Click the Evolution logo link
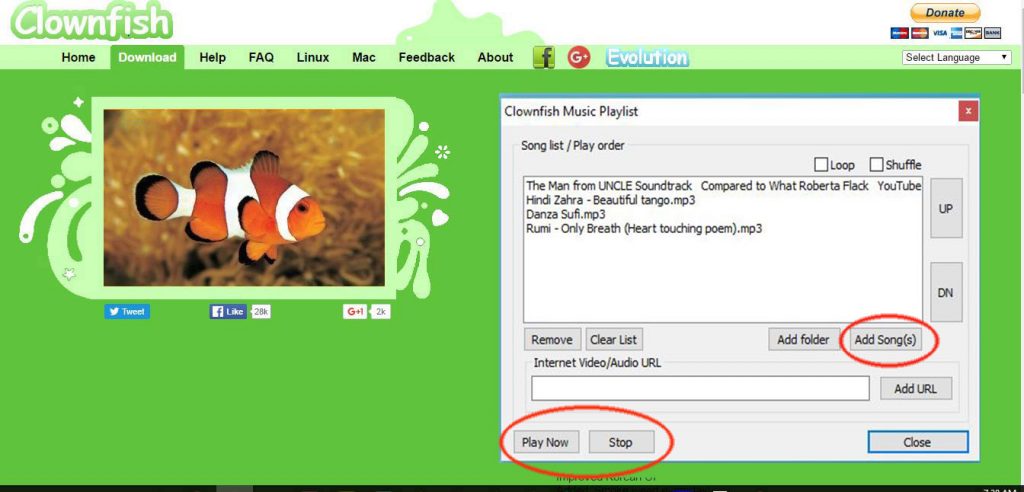 pyautogui.click(x=647, y=57)
